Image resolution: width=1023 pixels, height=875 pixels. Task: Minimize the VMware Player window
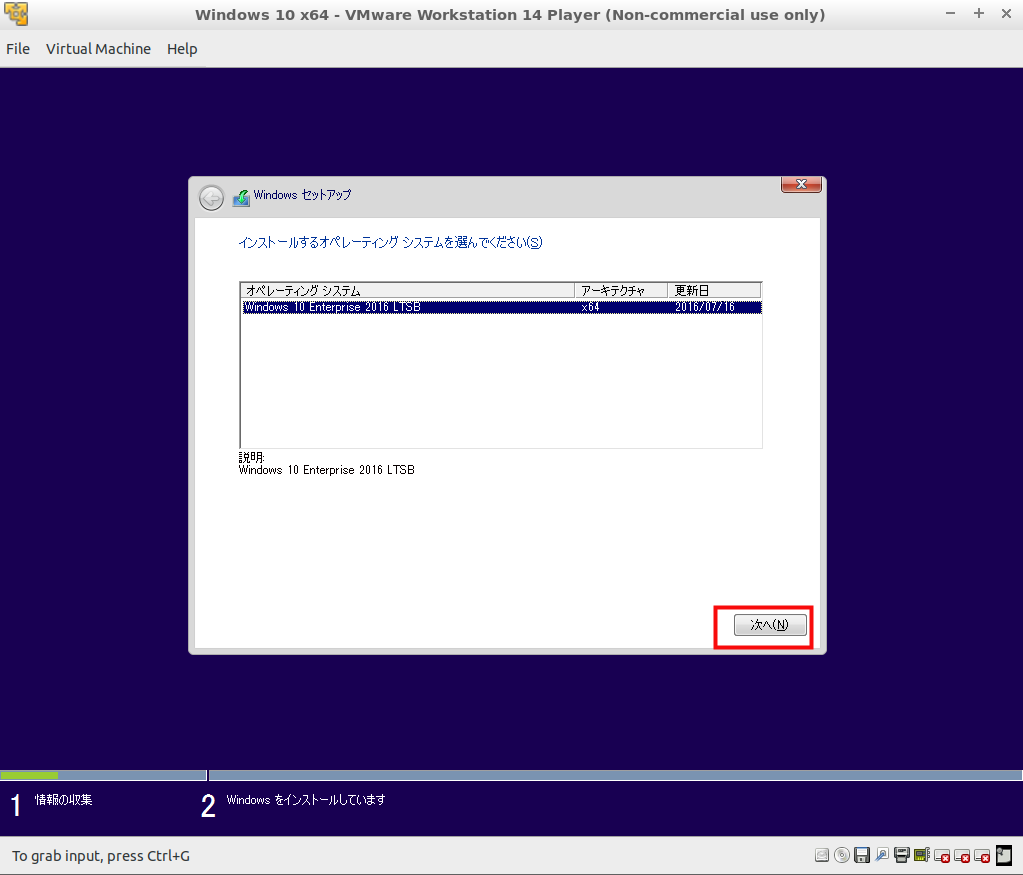tap(951, 14)
